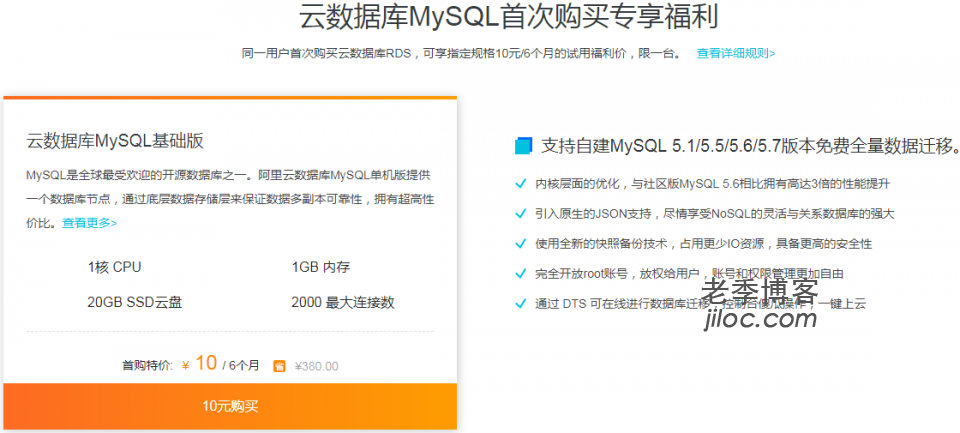
Task: Click the 20GB SSD云盘 spec text
Action: (x=135, y=302)
